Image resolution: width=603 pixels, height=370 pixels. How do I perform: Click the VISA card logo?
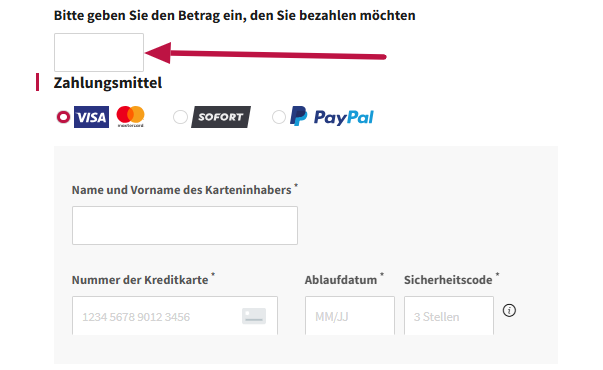[x=91, y=117]
